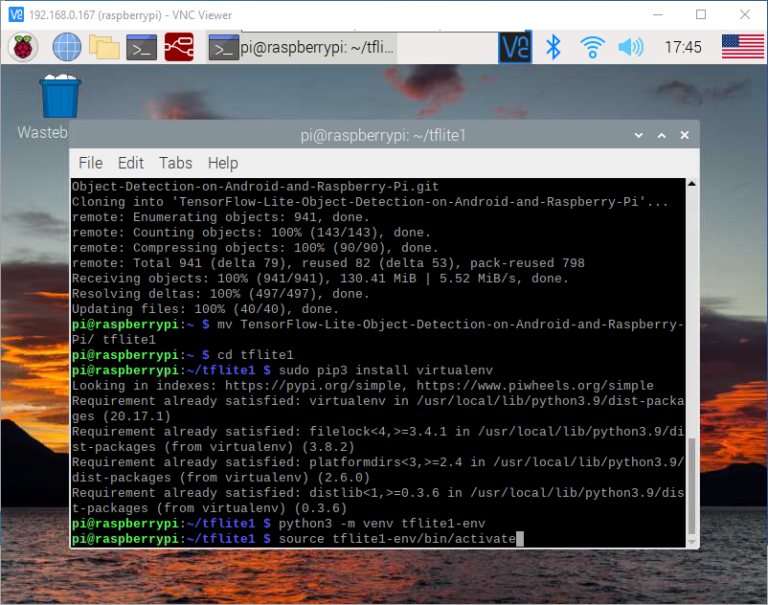Viewport: 768px width, 605px height.
Task: Open the Wastebasket on the desktop
Action: pyautogui.click(x=60, y=100)
